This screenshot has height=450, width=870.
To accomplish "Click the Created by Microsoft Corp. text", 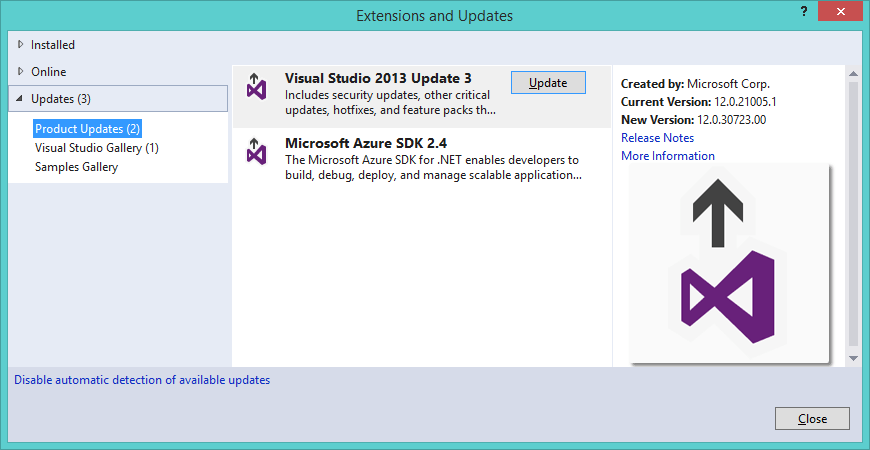I will pos(695,84).
